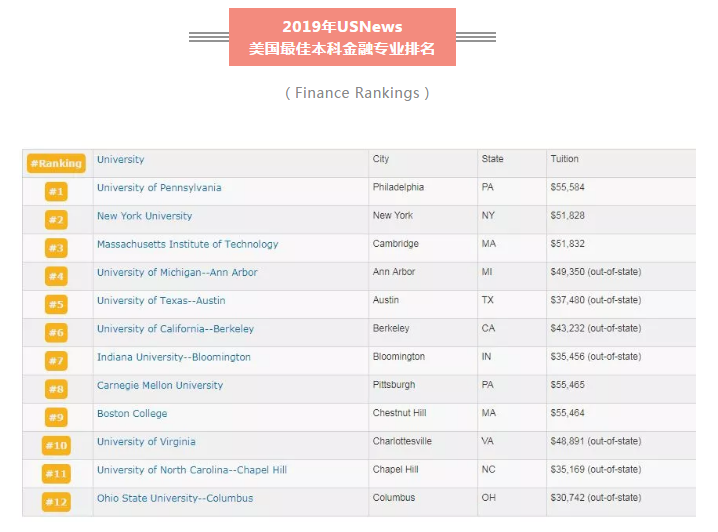Click the #12 rank badge
718x532 pixels.
click(56, 502)
